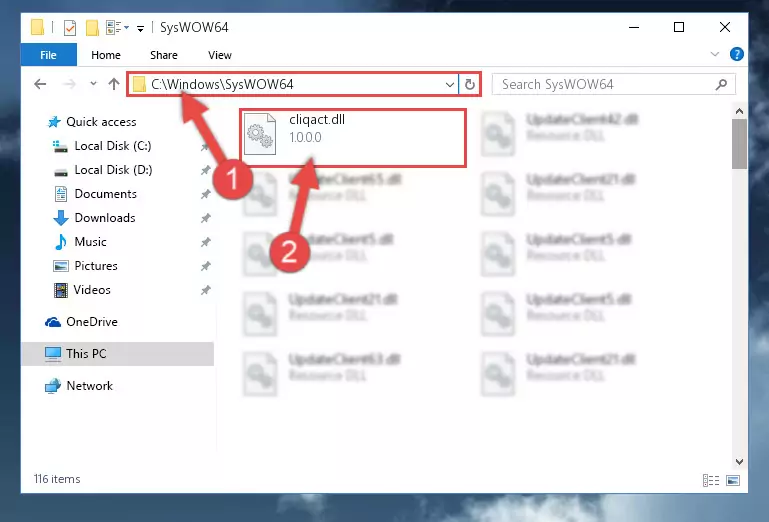Click the cliqact.dll gear file icon
769x522 pixels.
(x=260, y=133)
